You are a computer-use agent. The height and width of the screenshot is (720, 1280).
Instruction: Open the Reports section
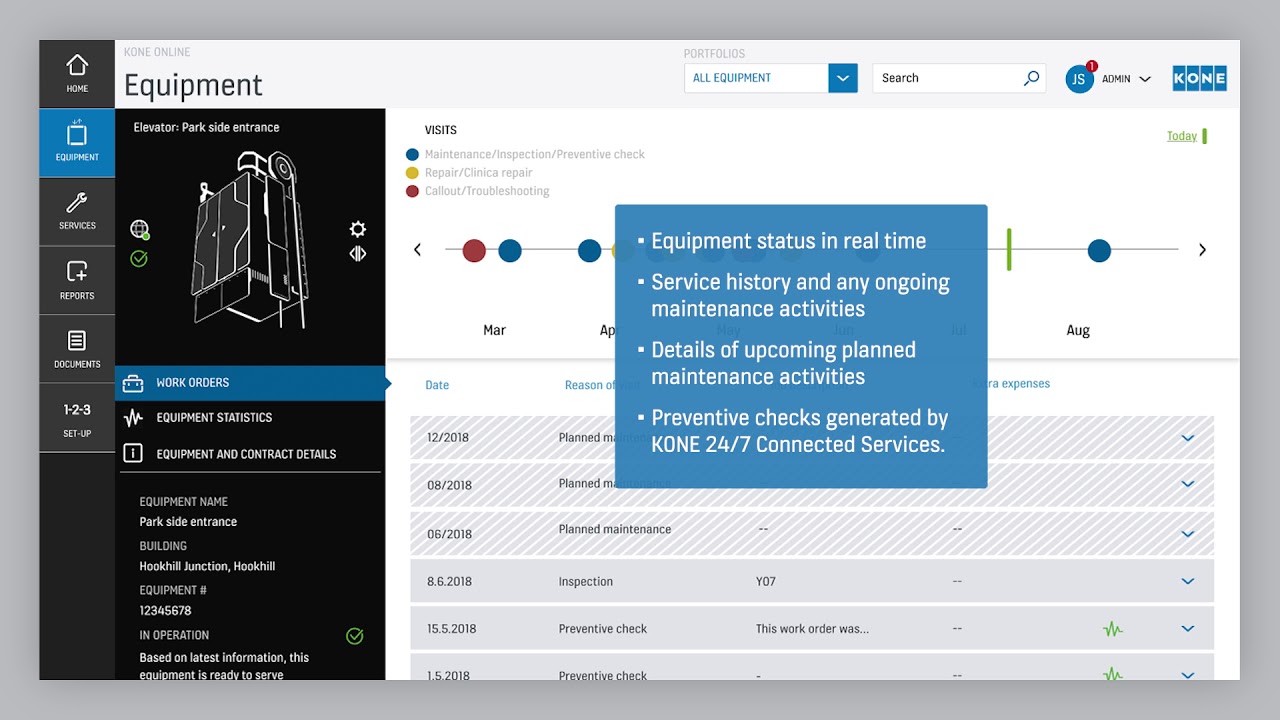tap(77, 280)
